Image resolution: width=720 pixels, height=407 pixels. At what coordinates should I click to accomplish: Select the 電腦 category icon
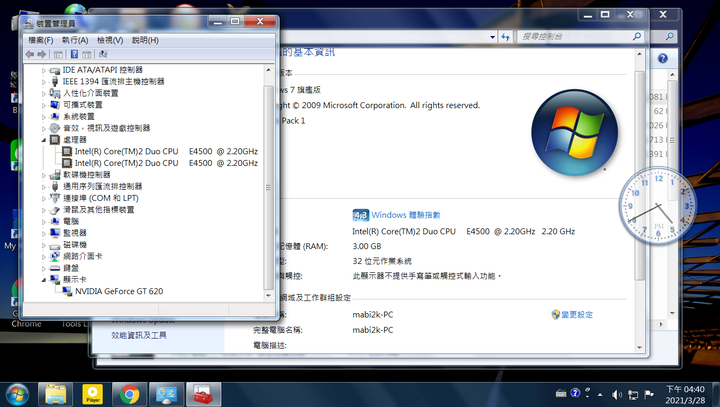coord(55,221)
